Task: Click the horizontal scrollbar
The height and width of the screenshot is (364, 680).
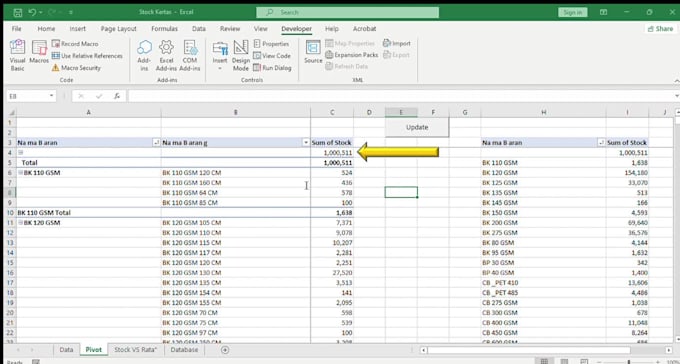Action: (529, 350)
